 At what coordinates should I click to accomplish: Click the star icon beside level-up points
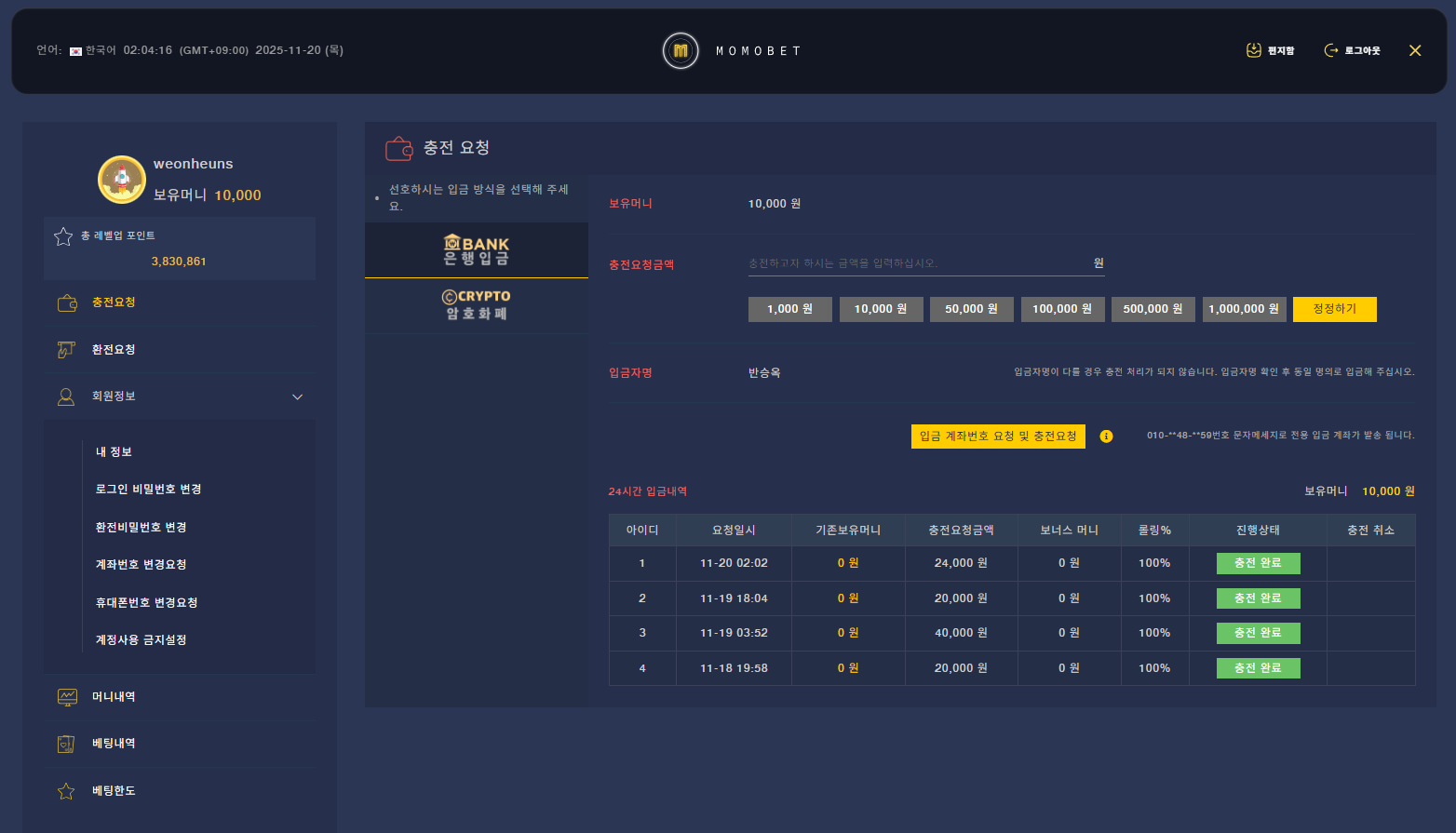[63, 236]
